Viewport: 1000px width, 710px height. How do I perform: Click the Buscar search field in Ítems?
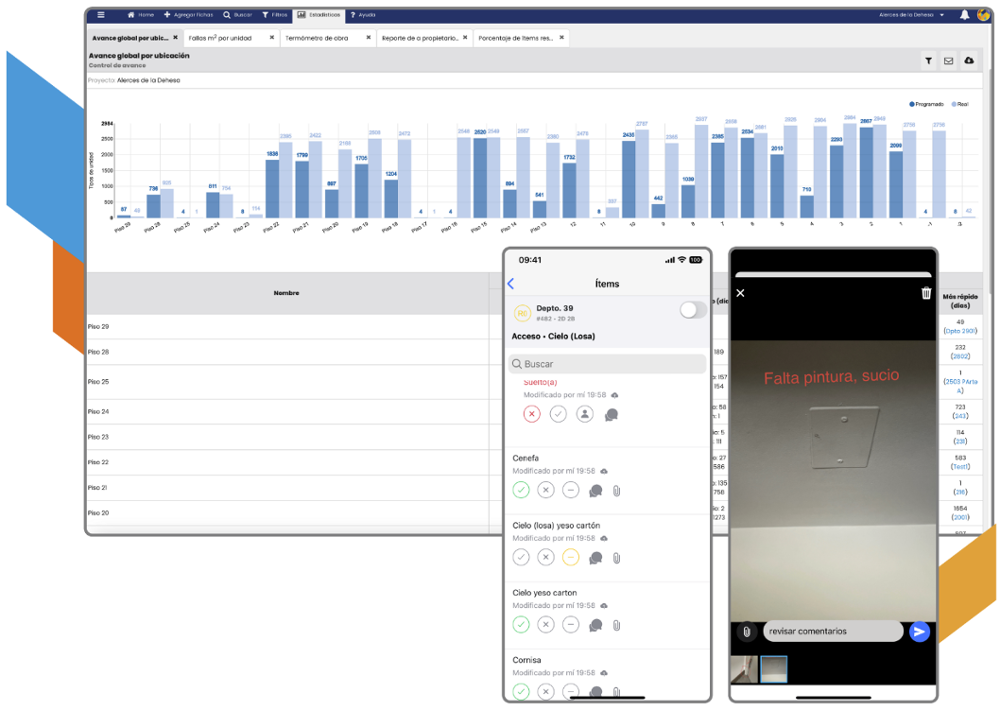coord(607,364)
